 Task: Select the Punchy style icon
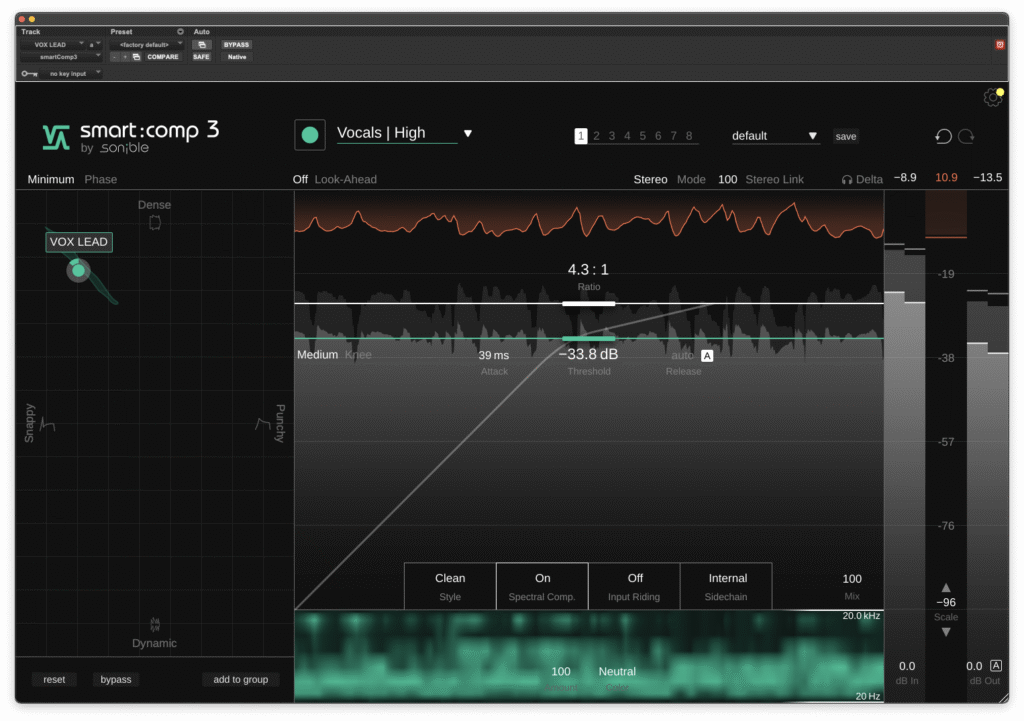click(263, 425)
